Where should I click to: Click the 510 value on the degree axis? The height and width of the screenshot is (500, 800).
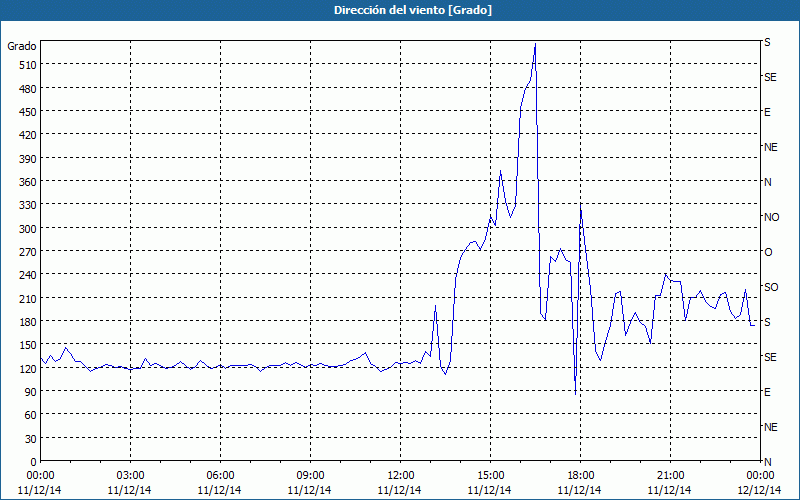(x=27, y=65)
